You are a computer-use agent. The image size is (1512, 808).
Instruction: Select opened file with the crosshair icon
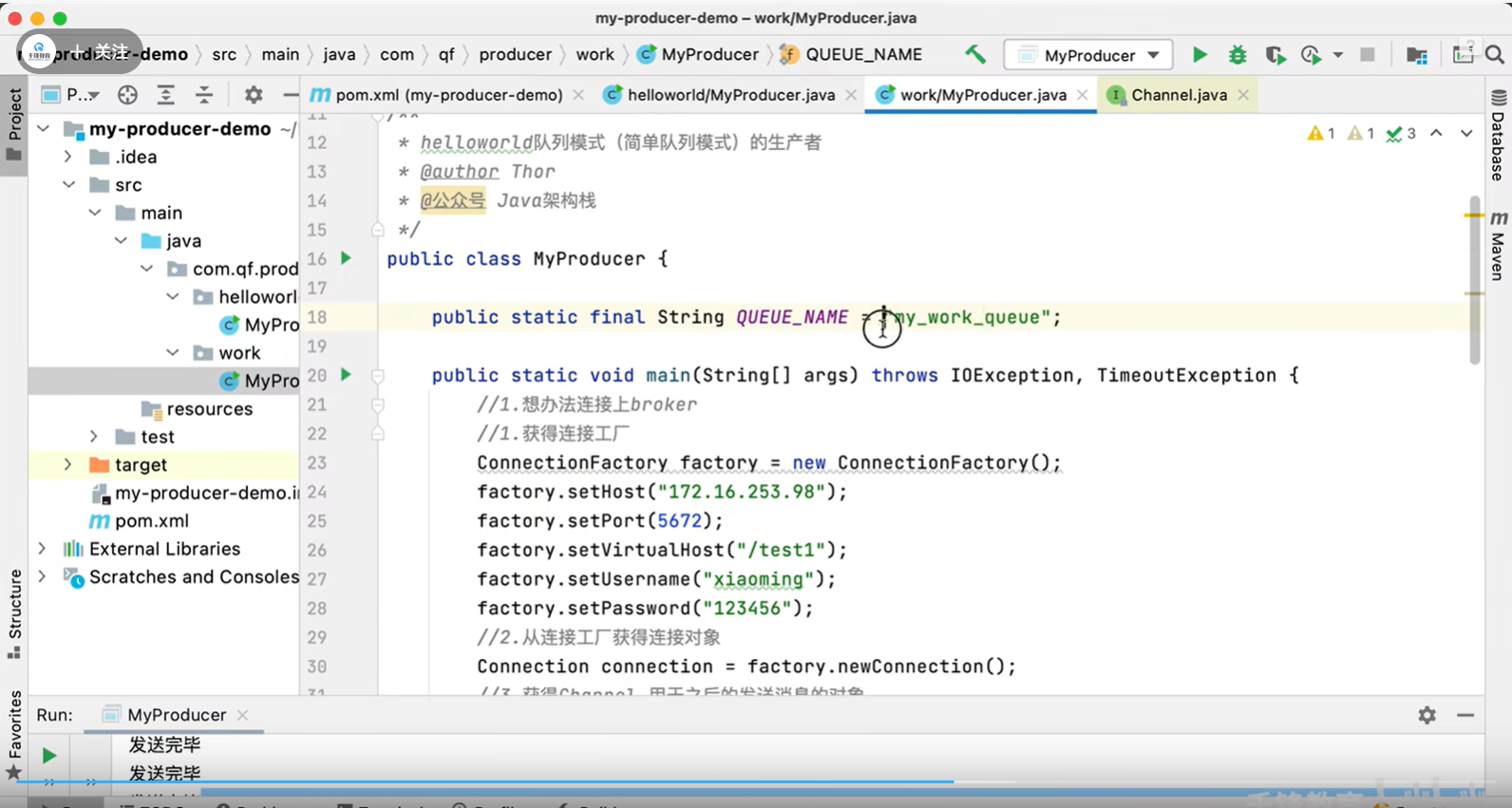tap(127, 95)
